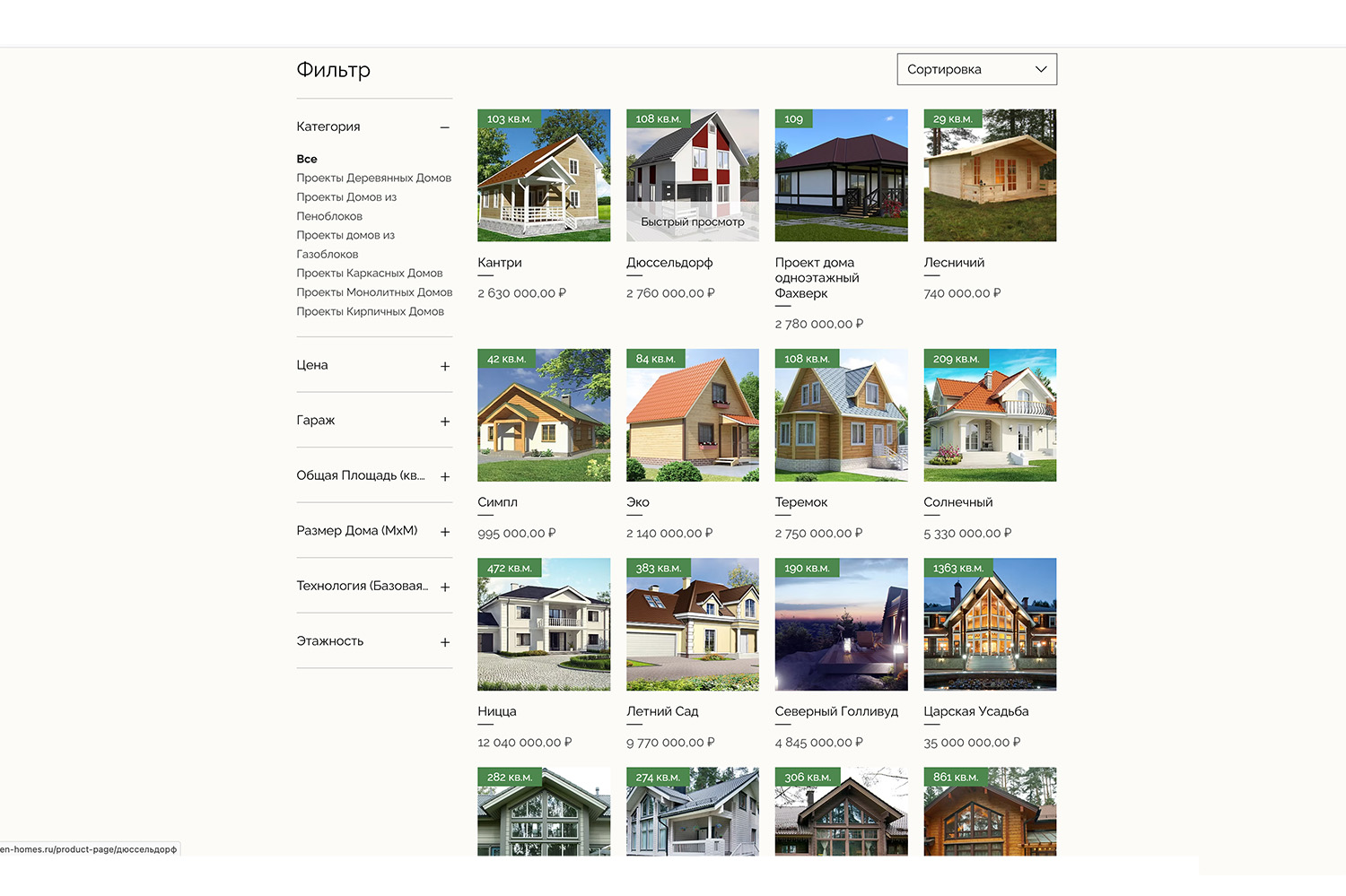Expand the Общая Площадь filter plus icon

[444, 476]
